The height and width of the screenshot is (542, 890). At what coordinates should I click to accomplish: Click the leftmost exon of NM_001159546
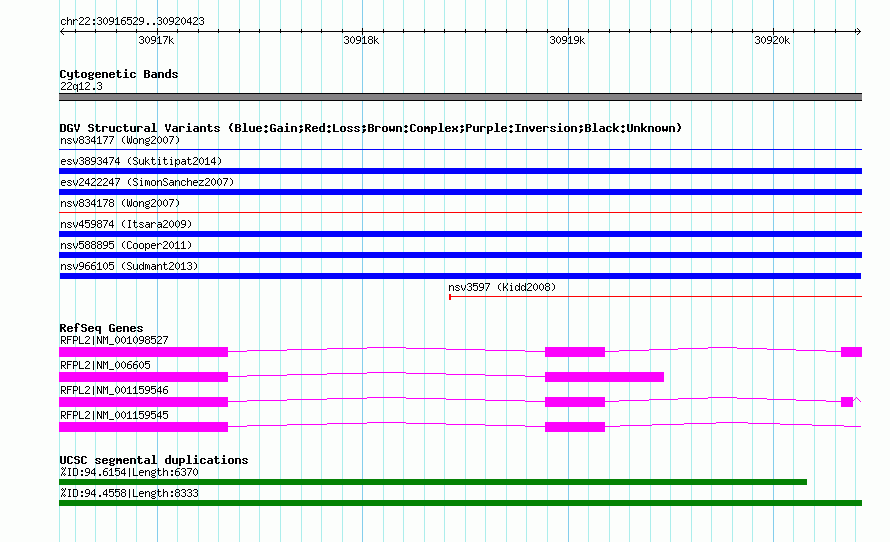(144, 402)
